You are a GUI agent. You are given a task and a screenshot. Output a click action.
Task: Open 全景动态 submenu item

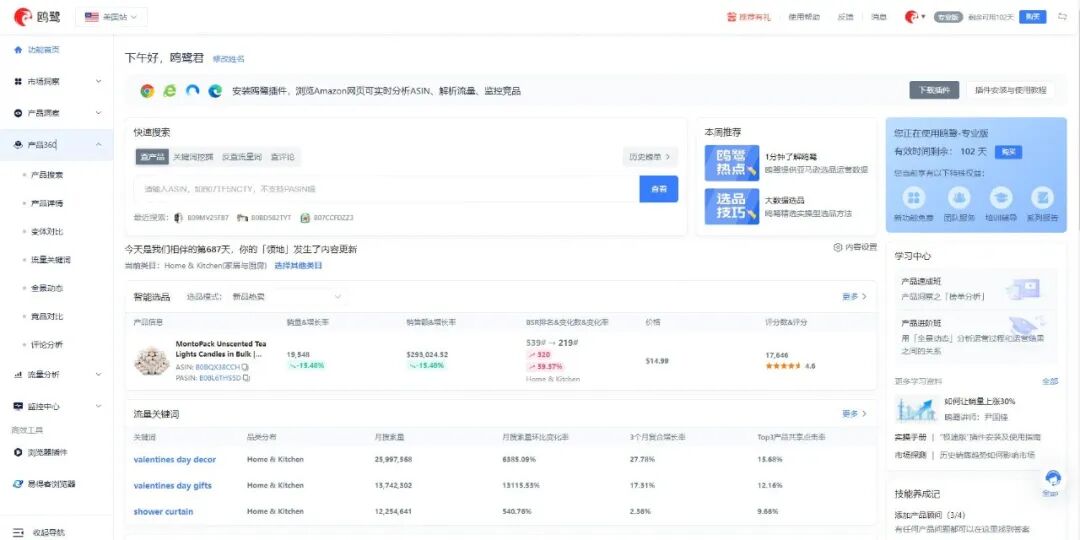(x=47, y=289)
